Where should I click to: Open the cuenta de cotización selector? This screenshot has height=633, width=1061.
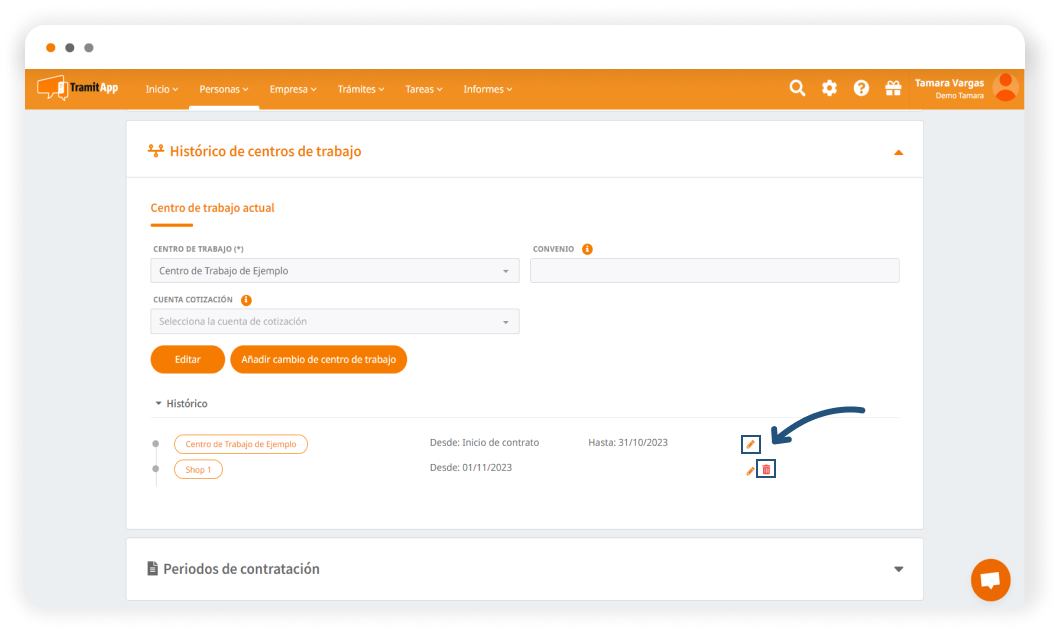click(x=335, y=321)
